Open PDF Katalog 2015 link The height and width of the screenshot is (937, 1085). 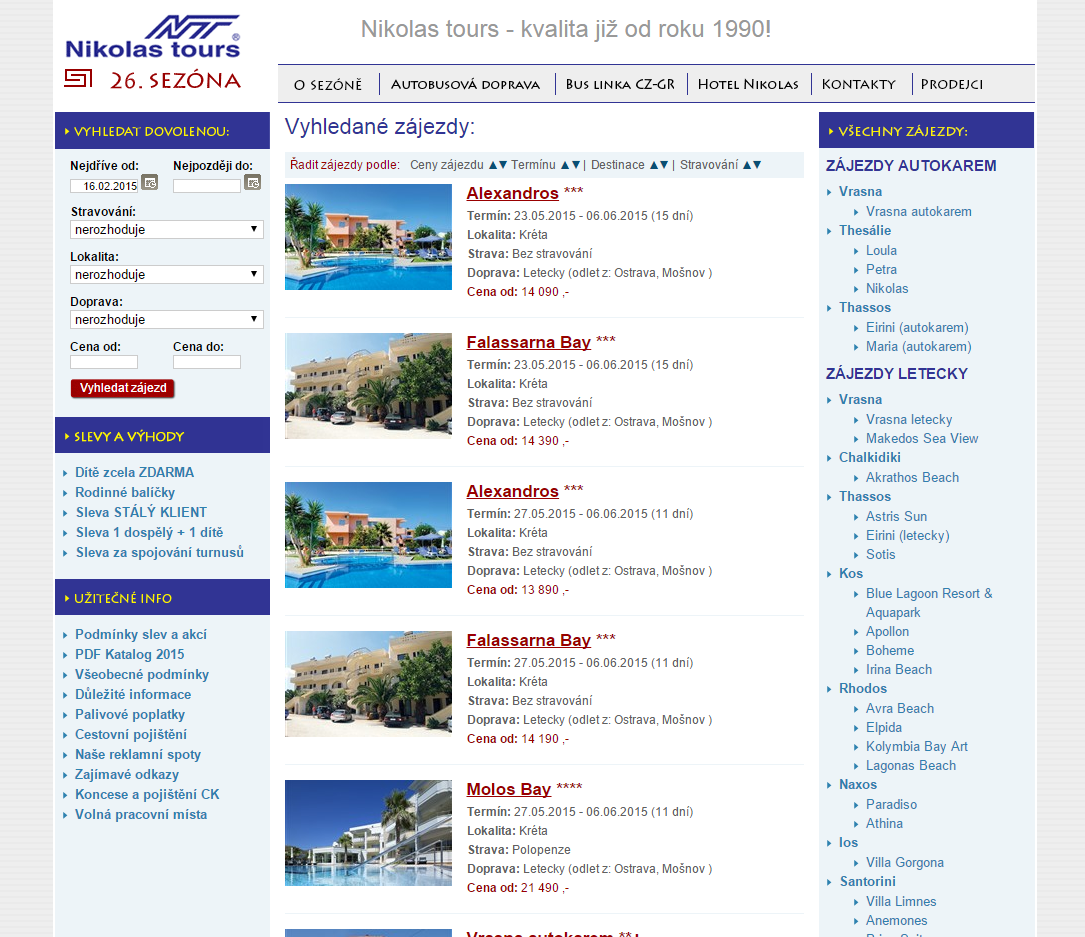pos(129,655)
